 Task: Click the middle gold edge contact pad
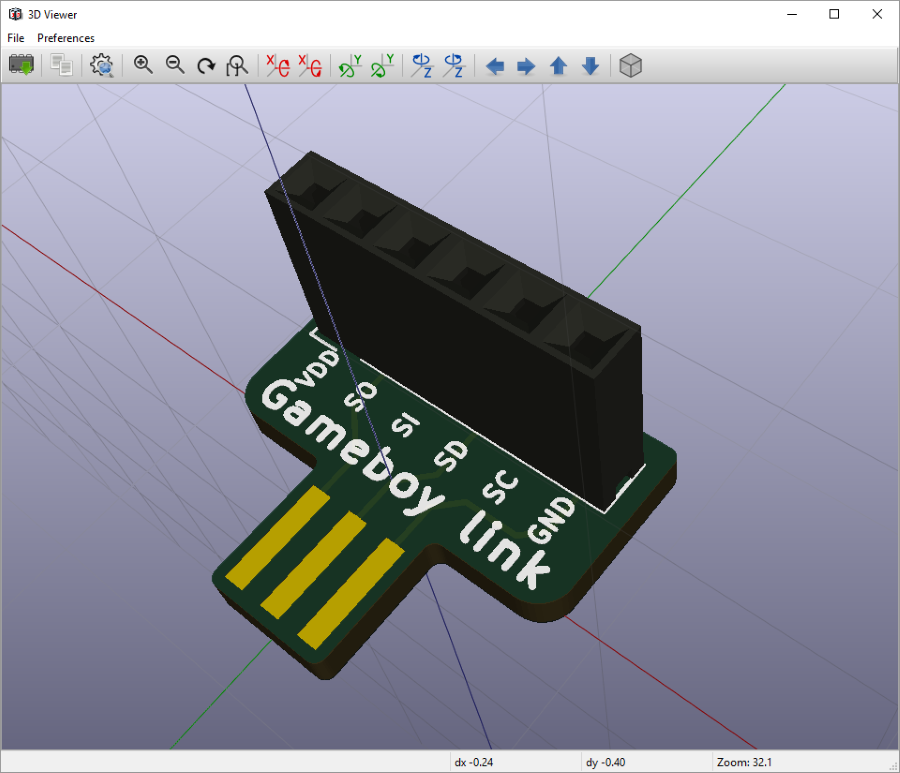tap(314, 565)
